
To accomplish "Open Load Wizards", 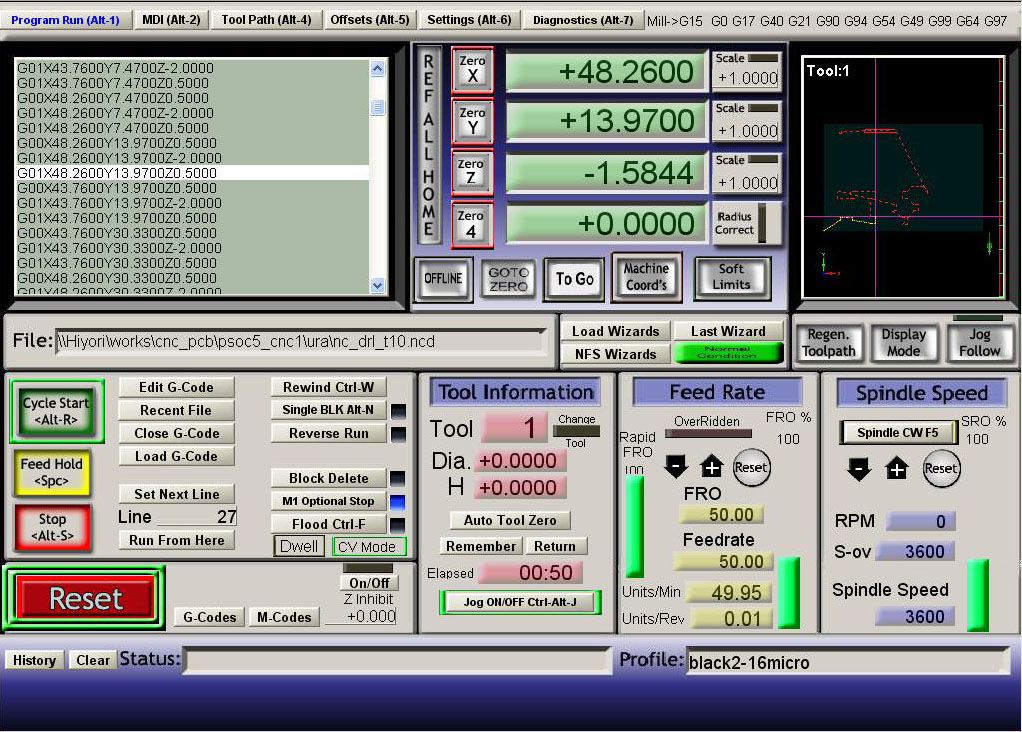I will tap(615, 331).
